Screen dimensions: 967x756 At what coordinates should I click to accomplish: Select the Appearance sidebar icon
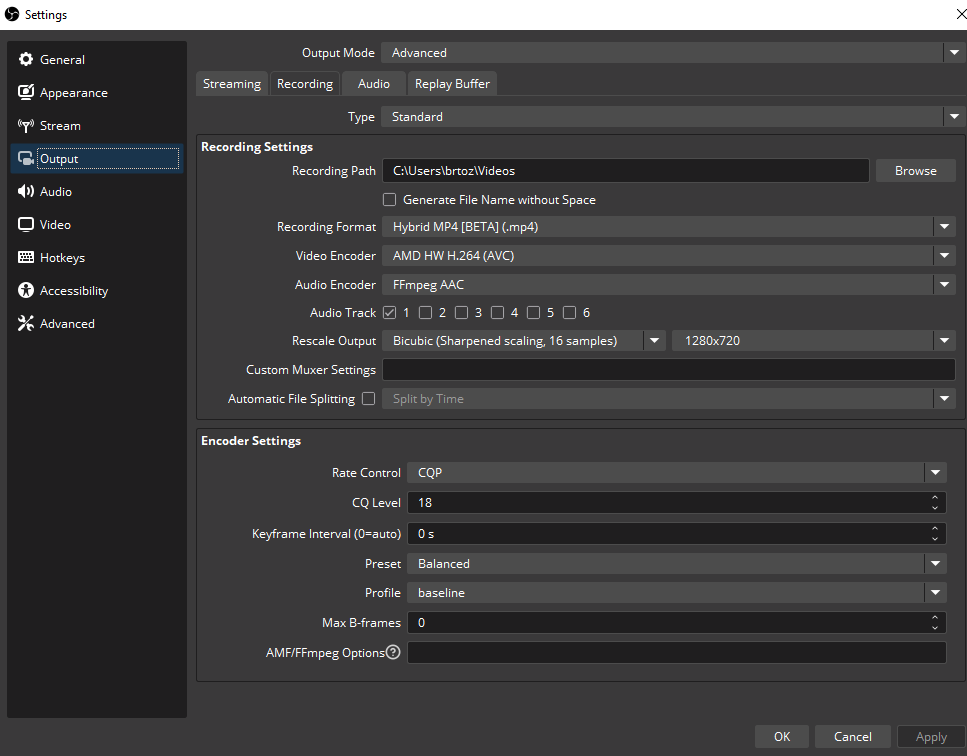coord(26,93)
